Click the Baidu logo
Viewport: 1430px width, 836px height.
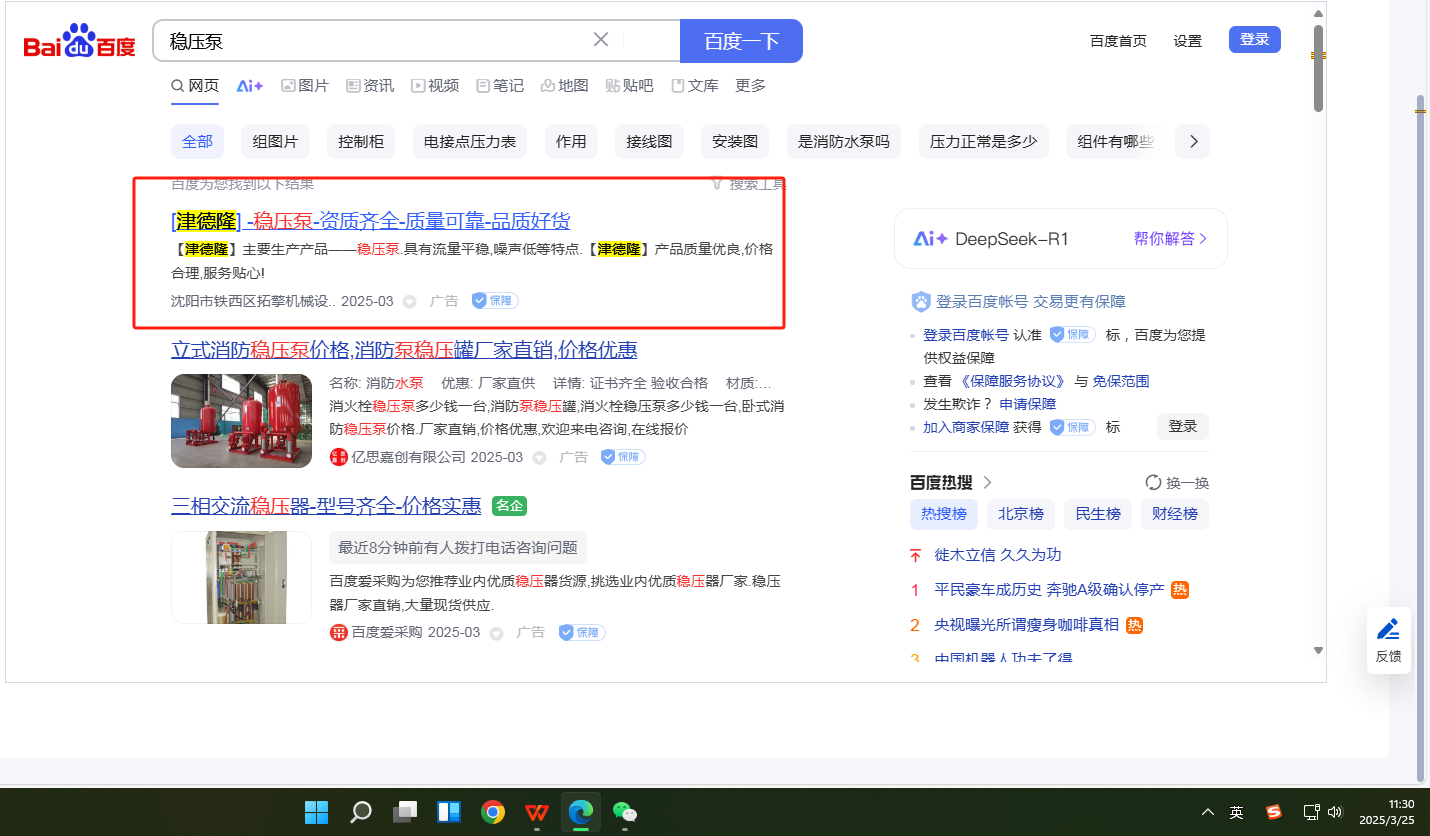click(x=79, y=43)
